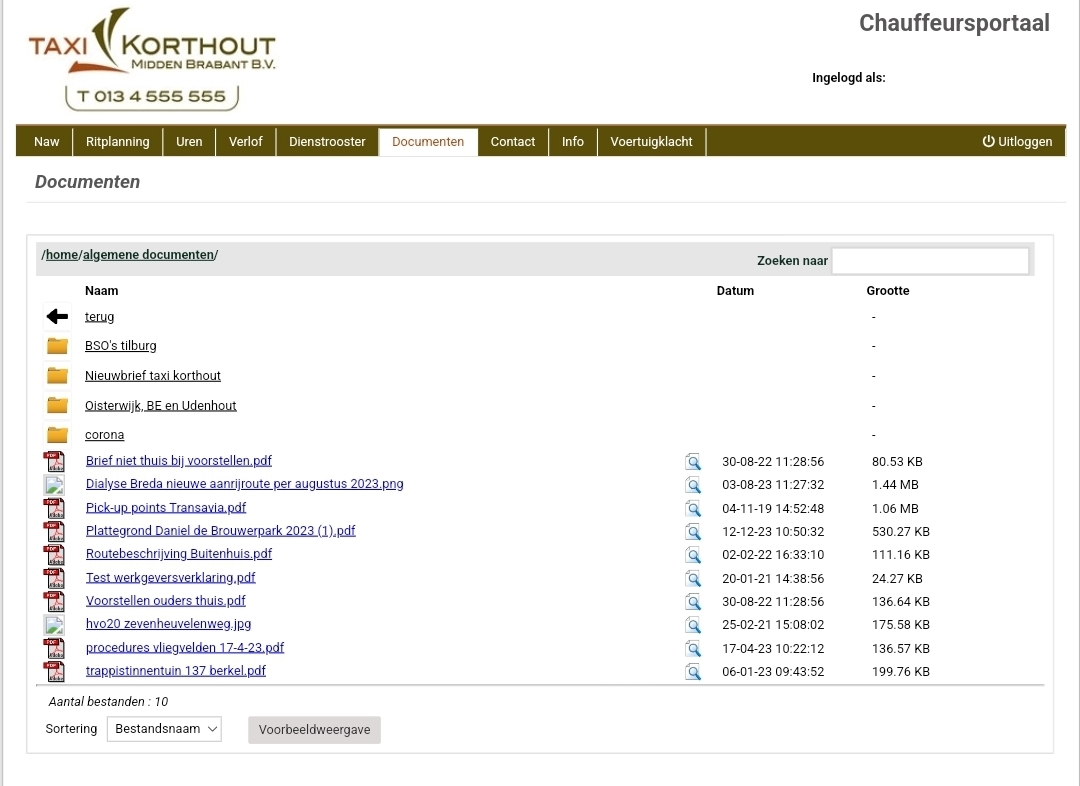Open the Voertuigklacht tab
Screen dimensions: 1080x786
coord(651,142)
